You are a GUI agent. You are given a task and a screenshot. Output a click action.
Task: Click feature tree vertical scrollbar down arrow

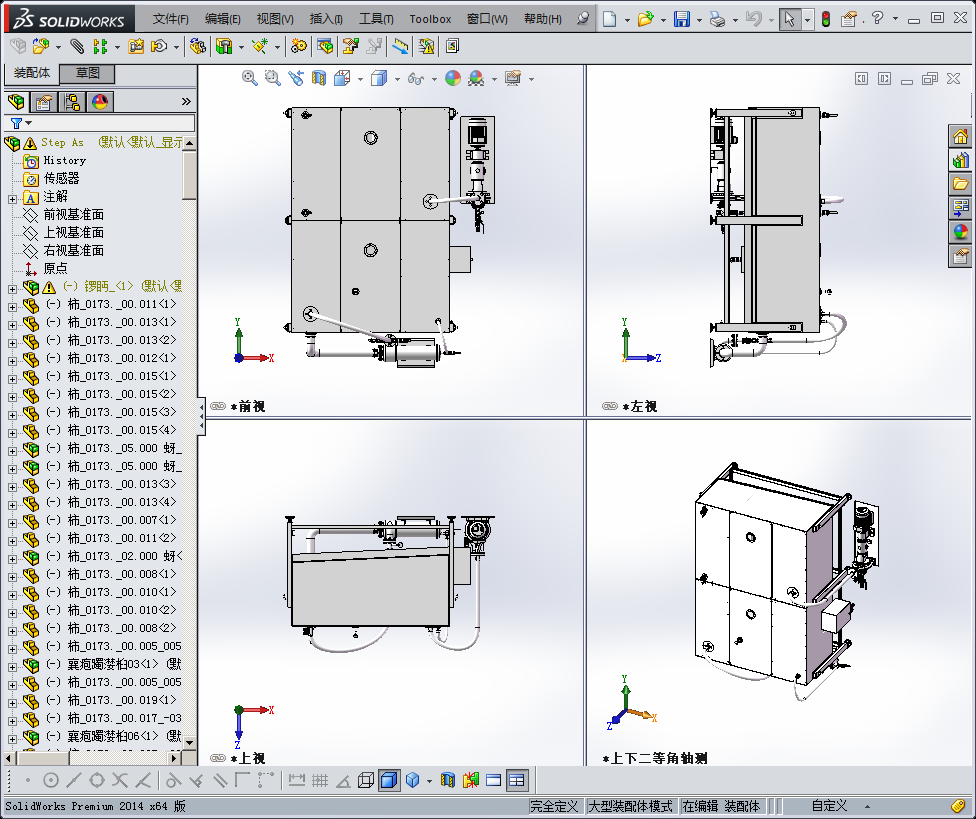pos(190,742)
